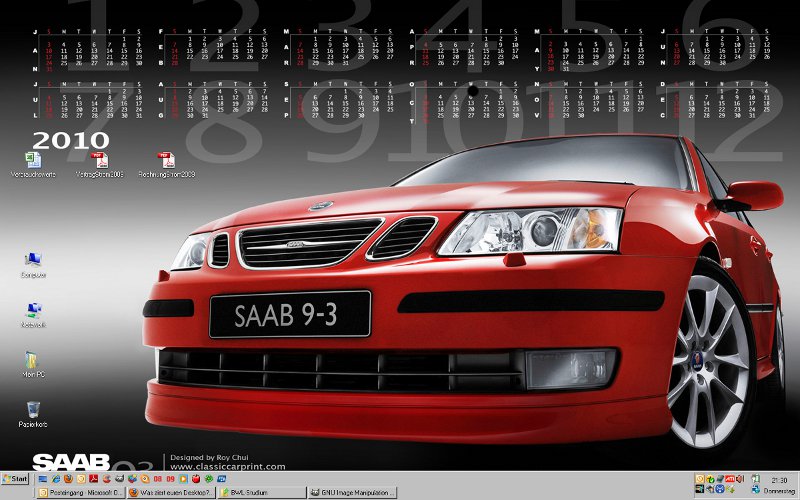Switch to Firefox 'Was ziert euren Desktop' window
The image size is (800, 500).
pyautogui.click(x=171, y=493)
